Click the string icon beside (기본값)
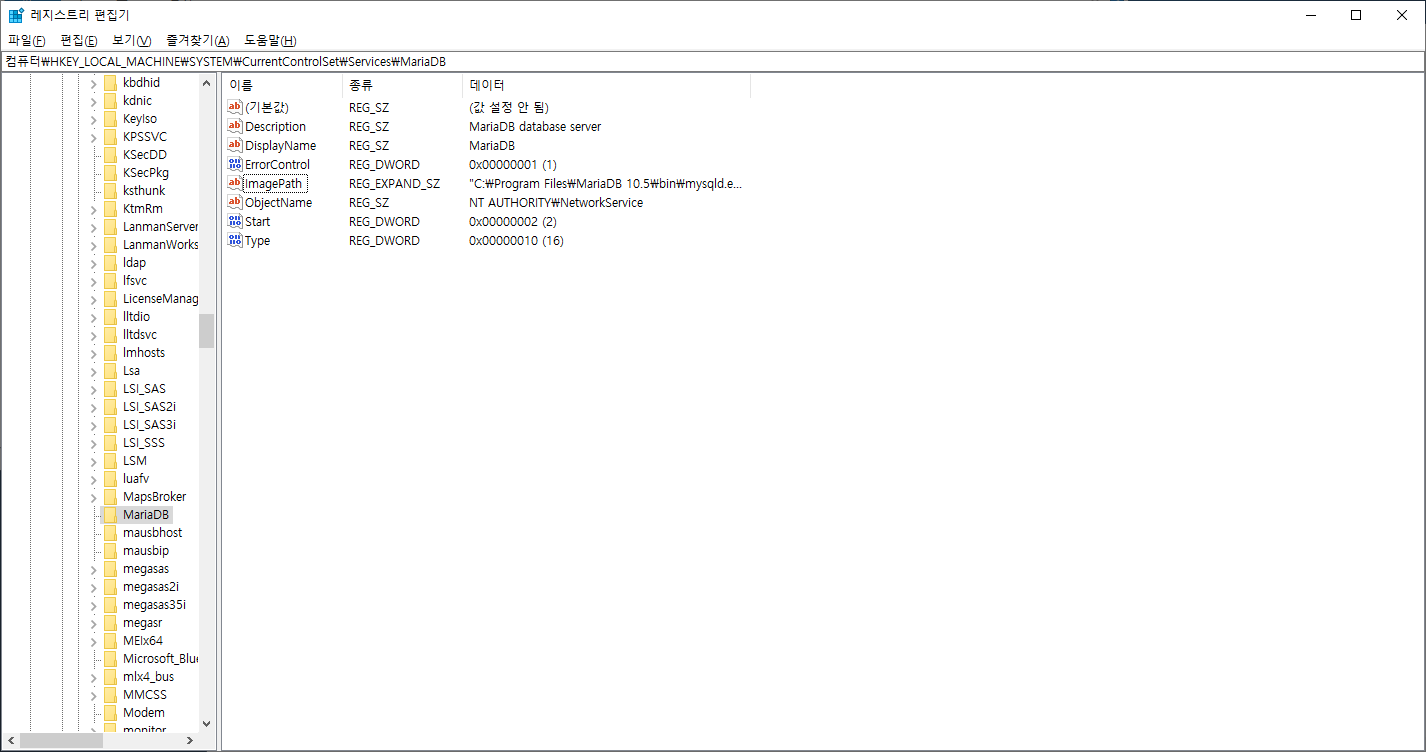This screenshot has height=752, width=1426. tap(235, 107)
